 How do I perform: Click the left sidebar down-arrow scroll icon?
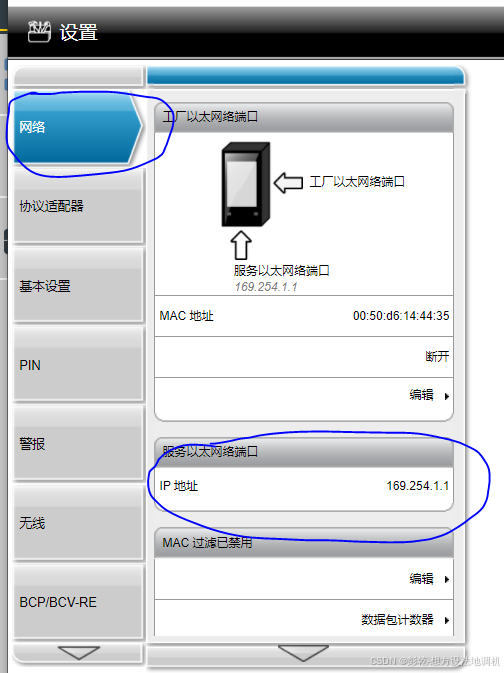pos(79,653)
